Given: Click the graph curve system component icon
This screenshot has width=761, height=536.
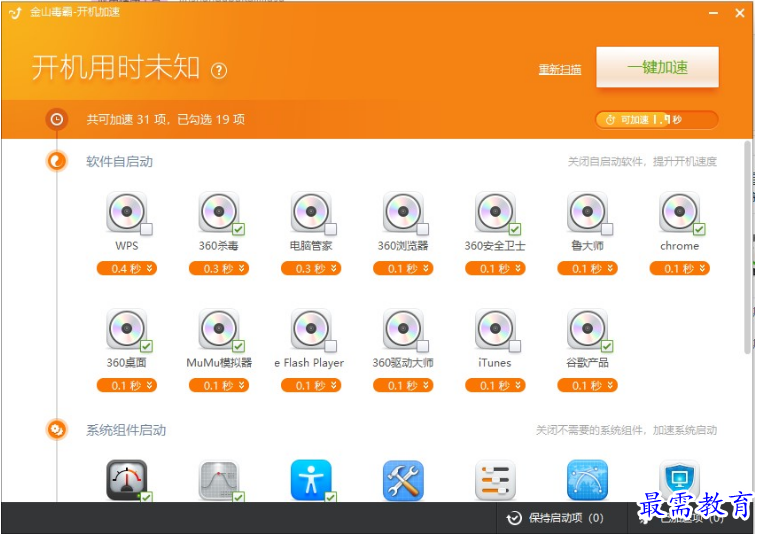Looking at the screenshot, I should click(219, 480).
